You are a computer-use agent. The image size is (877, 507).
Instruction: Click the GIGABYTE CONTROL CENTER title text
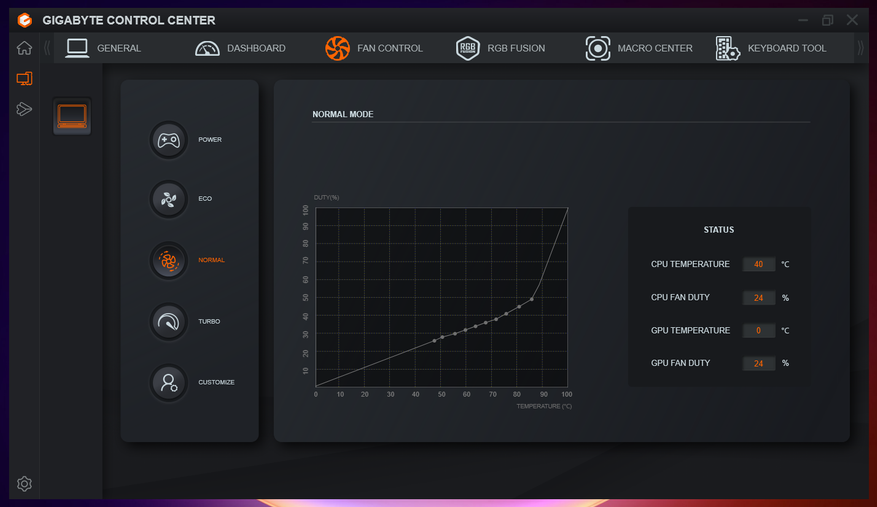coord(129,20)
